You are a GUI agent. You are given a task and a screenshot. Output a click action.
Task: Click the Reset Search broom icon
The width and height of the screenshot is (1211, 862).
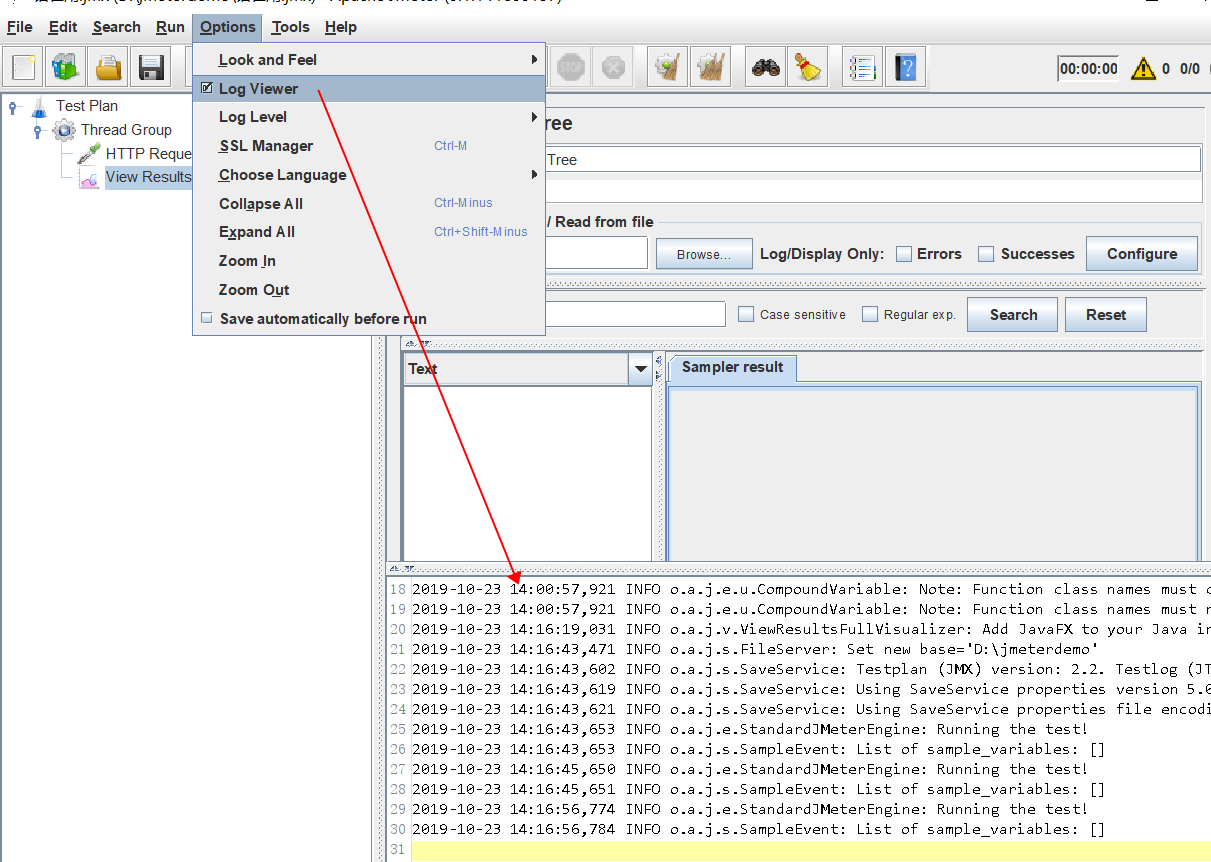[807, 68]
